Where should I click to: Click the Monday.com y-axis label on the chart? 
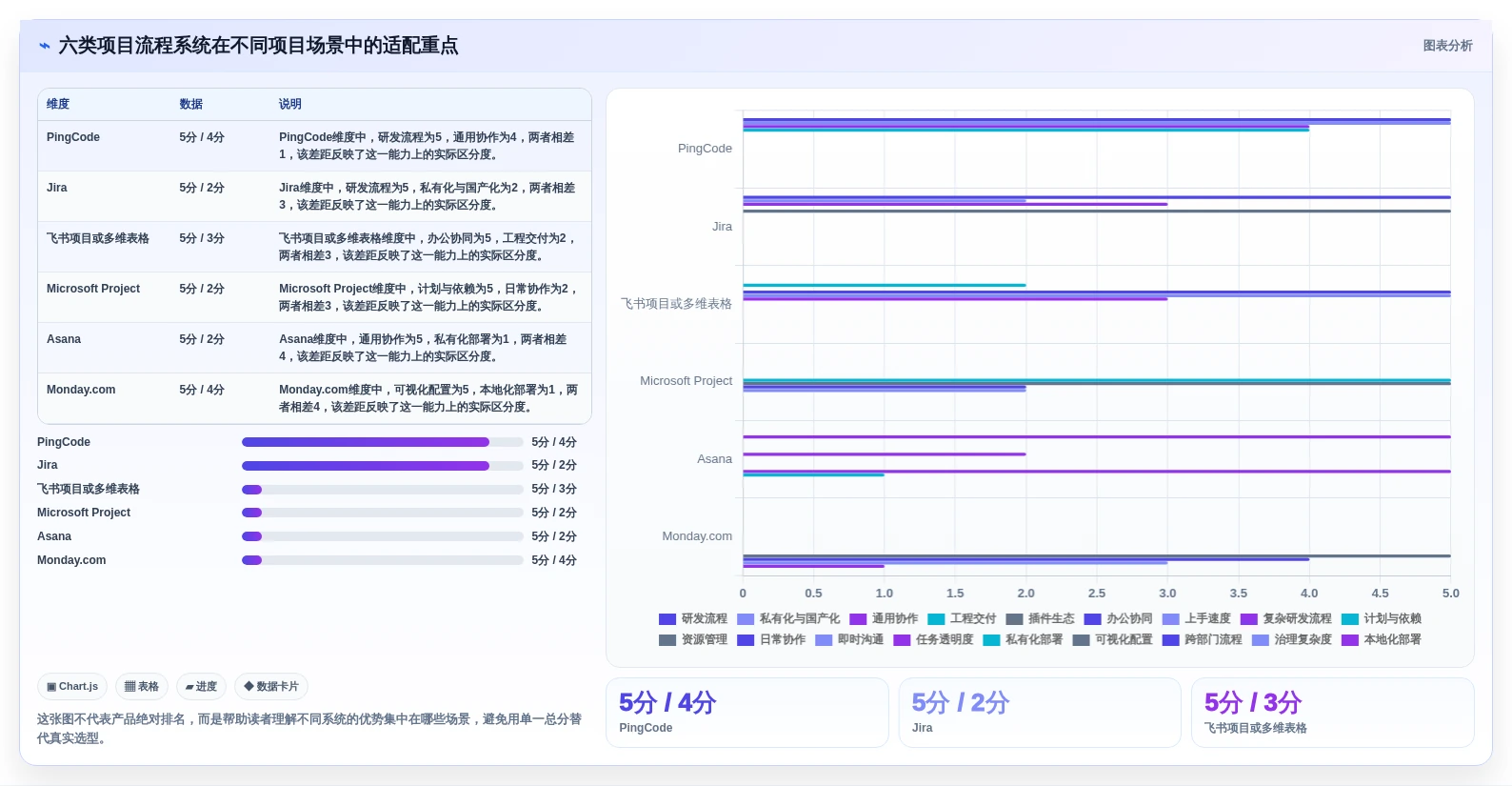[697, 536]
